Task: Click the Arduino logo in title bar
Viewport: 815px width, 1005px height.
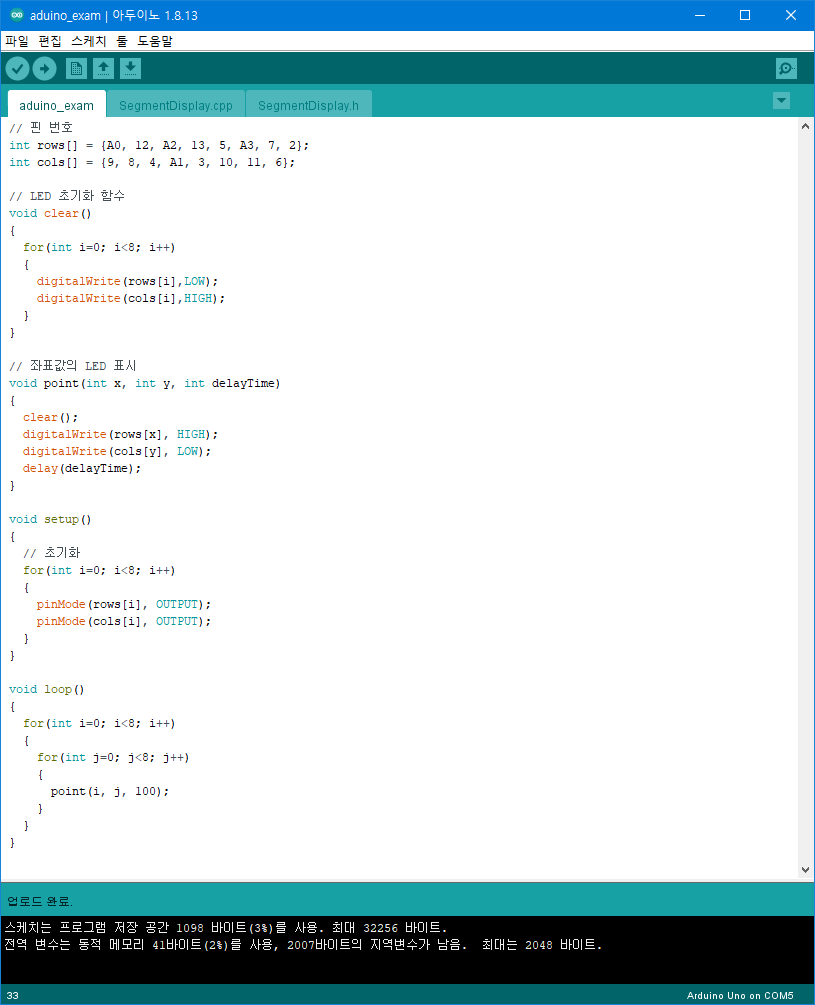Action: pos(17,15)
